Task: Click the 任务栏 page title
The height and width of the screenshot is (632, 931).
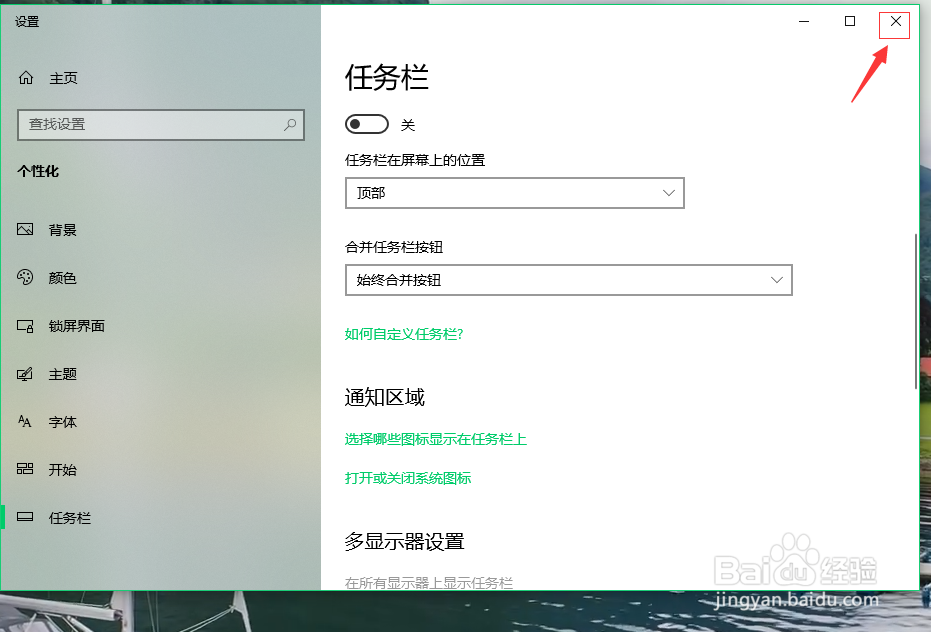Action: [x=387, y=77]
